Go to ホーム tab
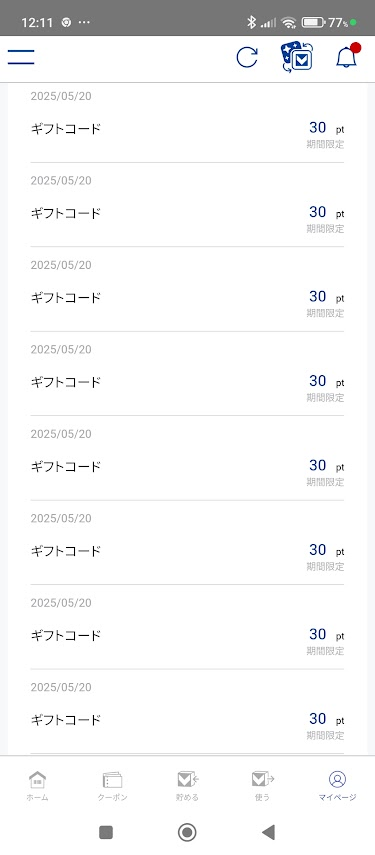The image size is (375, 855). pos(37,786)
